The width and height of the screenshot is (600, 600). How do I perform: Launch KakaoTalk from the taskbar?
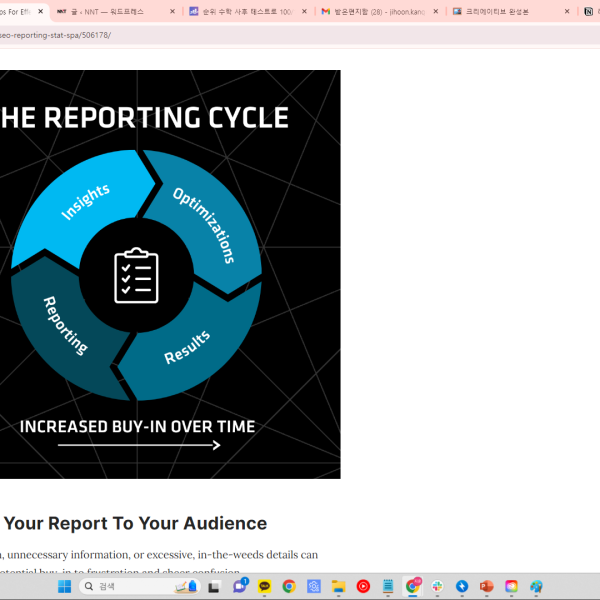[264, 586]
